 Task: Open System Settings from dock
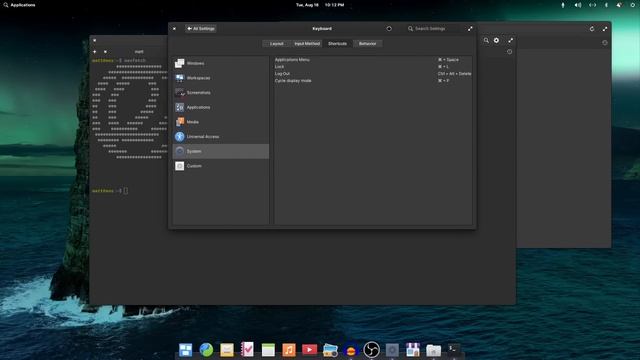[392, 350]
